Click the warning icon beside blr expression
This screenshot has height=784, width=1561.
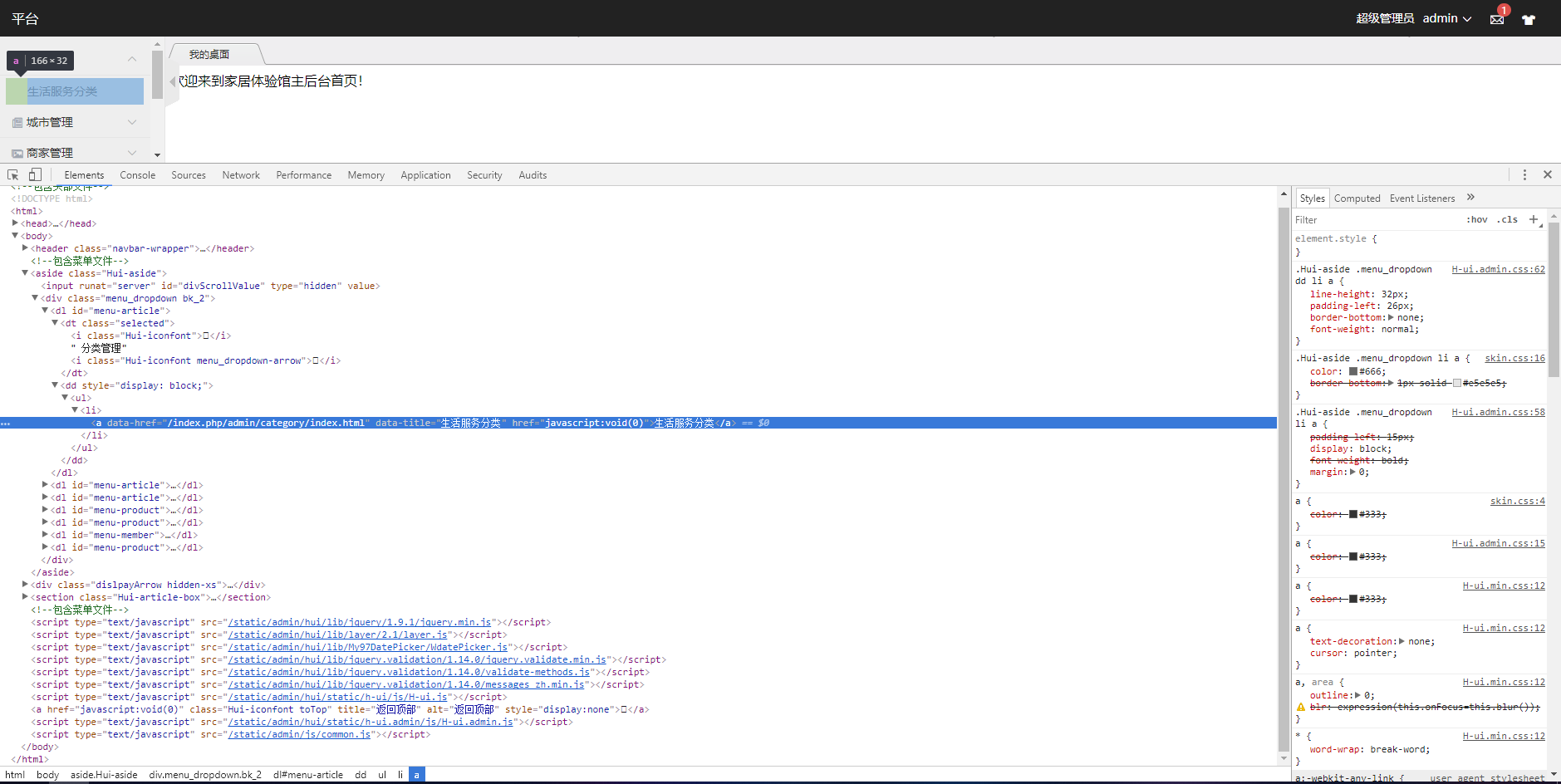click(x=1301, y=707)
